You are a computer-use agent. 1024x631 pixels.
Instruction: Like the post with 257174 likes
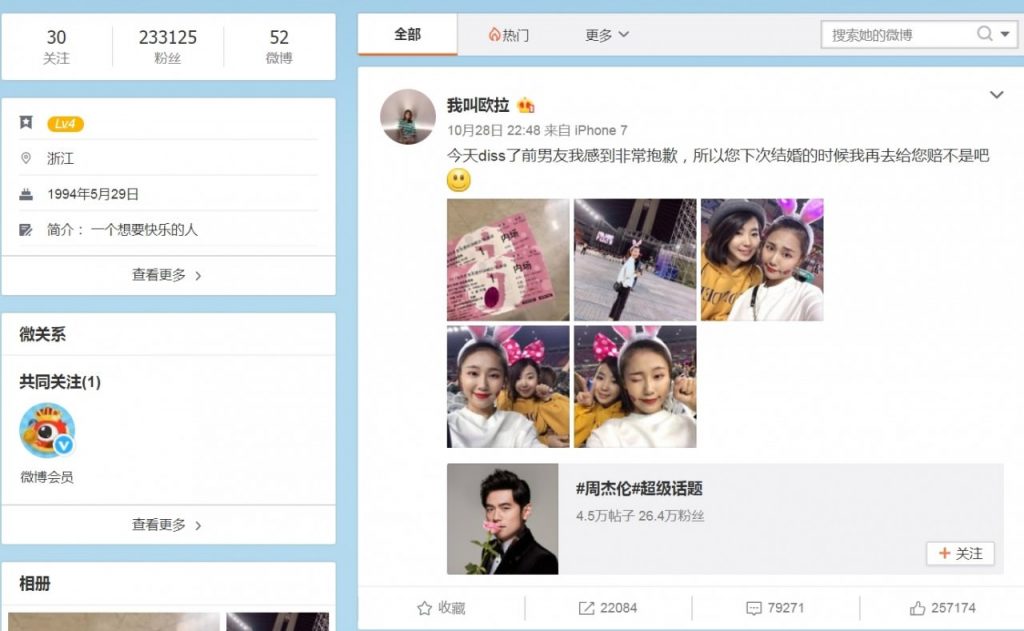(x=917, y=608)
